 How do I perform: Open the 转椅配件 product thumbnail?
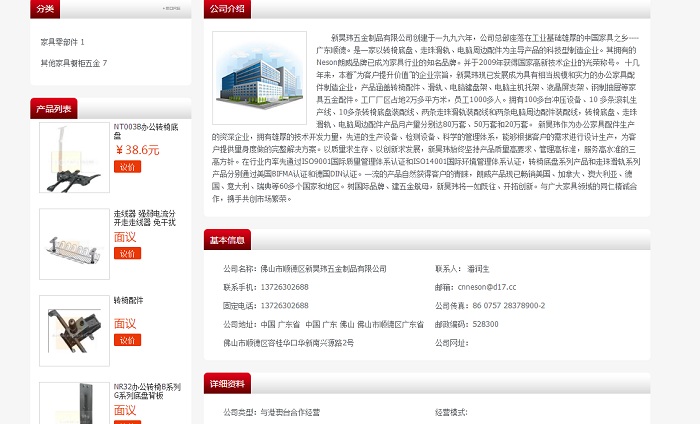74,331
